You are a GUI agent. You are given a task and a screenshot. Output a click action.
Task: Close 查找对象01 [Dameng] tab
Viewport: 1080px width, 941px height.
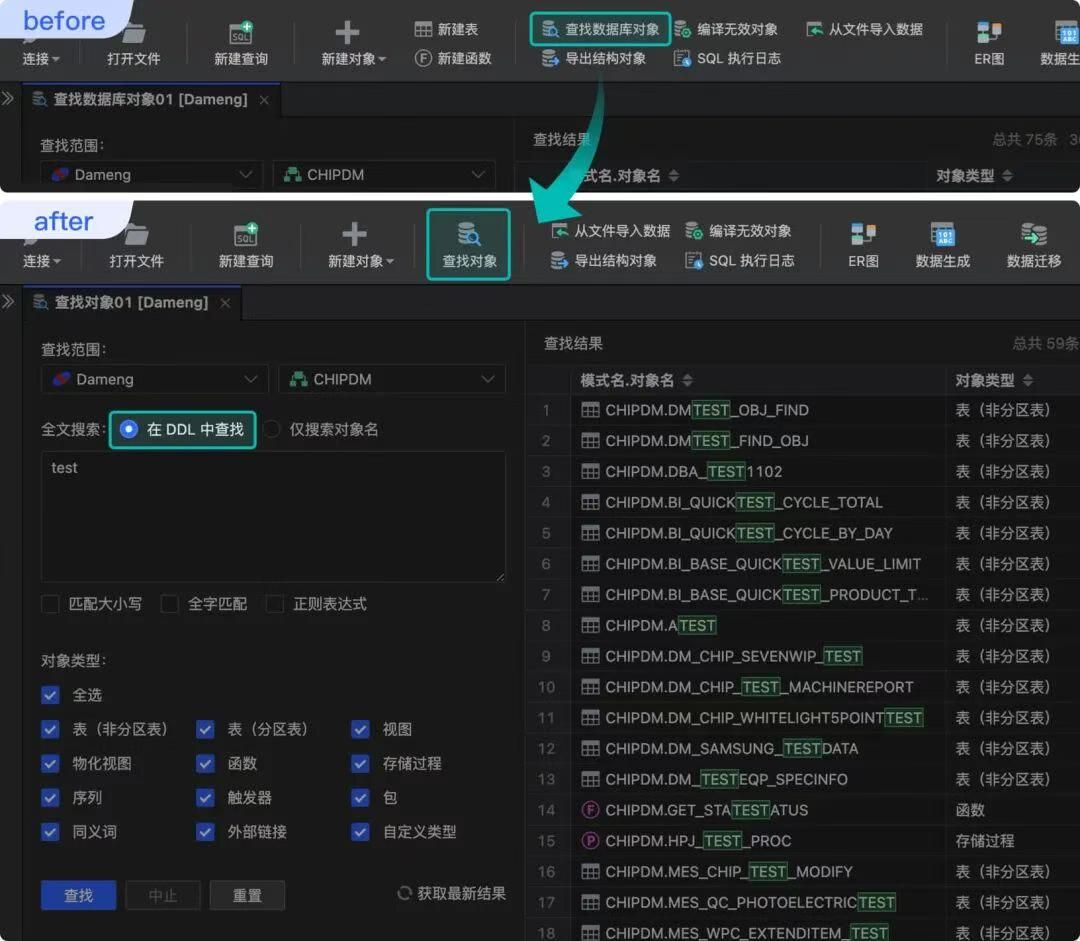coord(225,303)
